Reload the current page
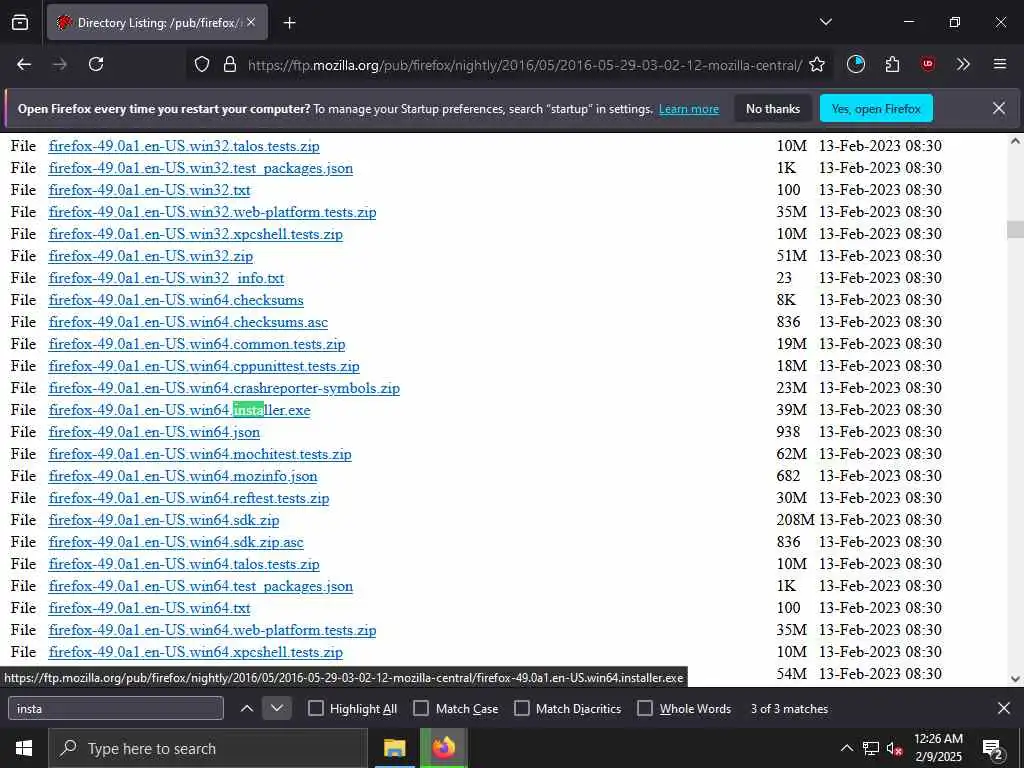1024x768 pixels. (x=96, y=64)
